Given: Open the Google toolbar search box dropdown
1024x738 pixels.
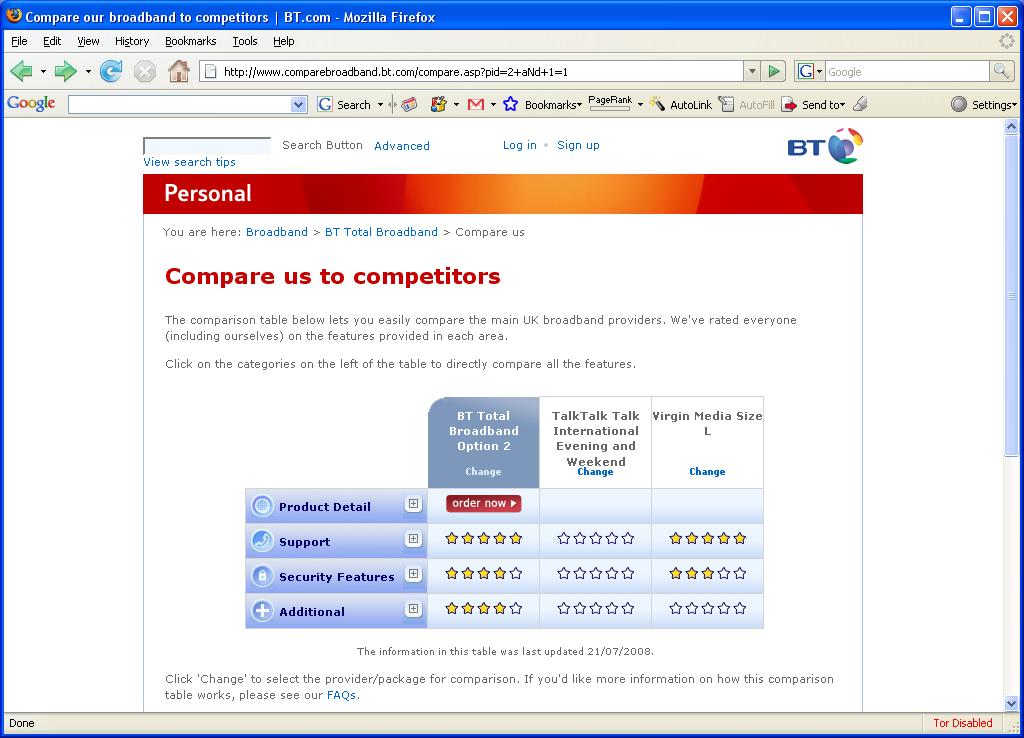Looking at the screenshot, I should click(298, 104).
